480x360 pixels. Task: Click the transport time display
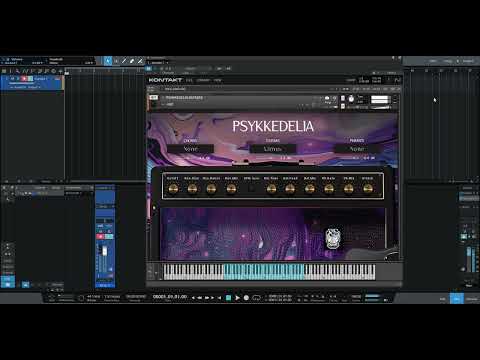pyautogui.click(x=170, y=296)
